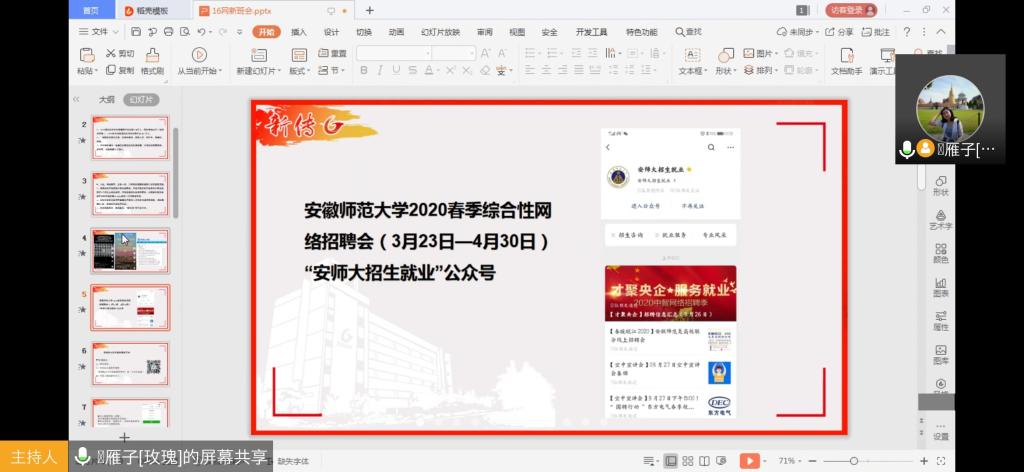Toggle italic formatting
Screen dimensions: 1024x472
click(381, 71)
